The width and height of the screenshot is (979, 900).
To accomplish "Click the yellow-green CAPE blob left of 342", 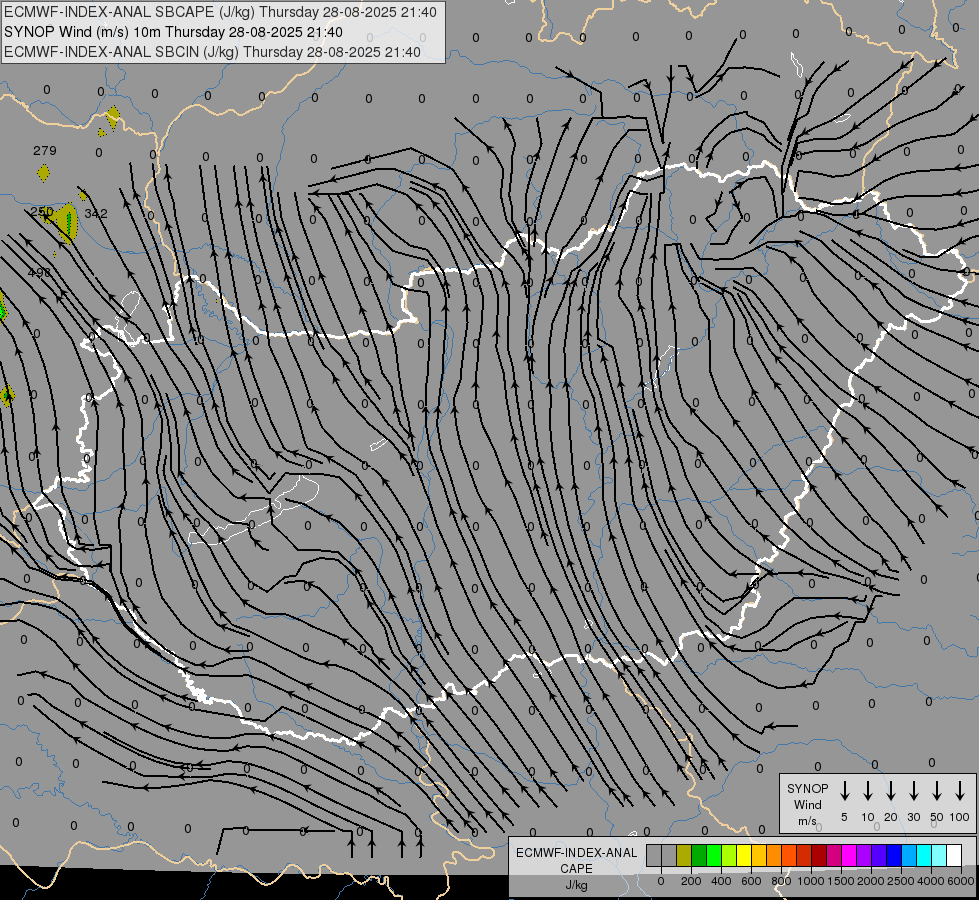I will click(x=67, y=223).
